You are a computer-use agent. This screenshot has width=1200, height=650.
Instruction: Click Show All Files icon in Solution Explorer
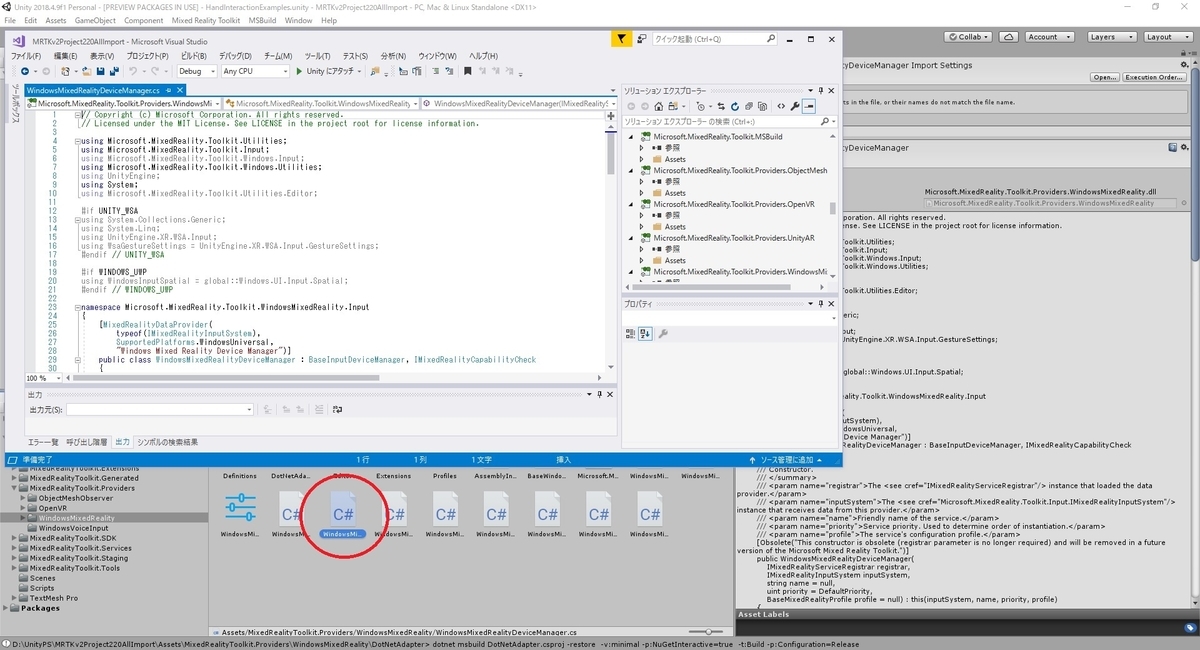[x=762, y=107]
